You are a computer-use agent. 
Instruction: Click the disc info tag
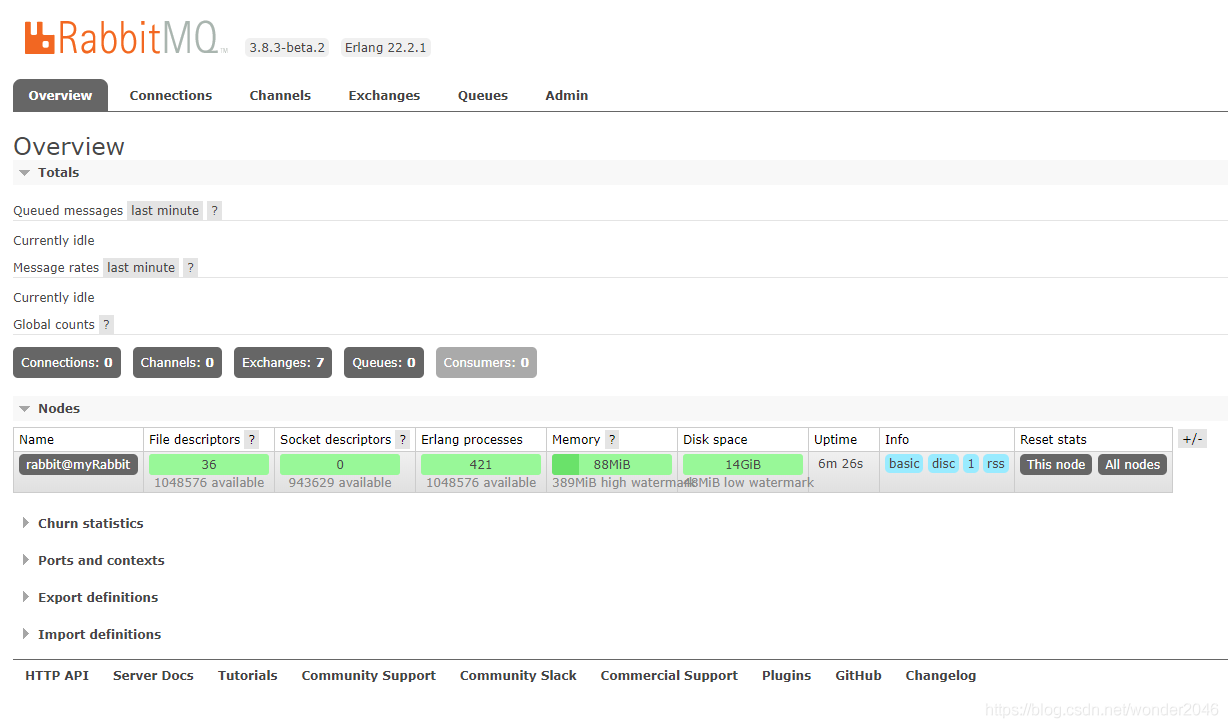pyautogui.click(x=944, y=464)
